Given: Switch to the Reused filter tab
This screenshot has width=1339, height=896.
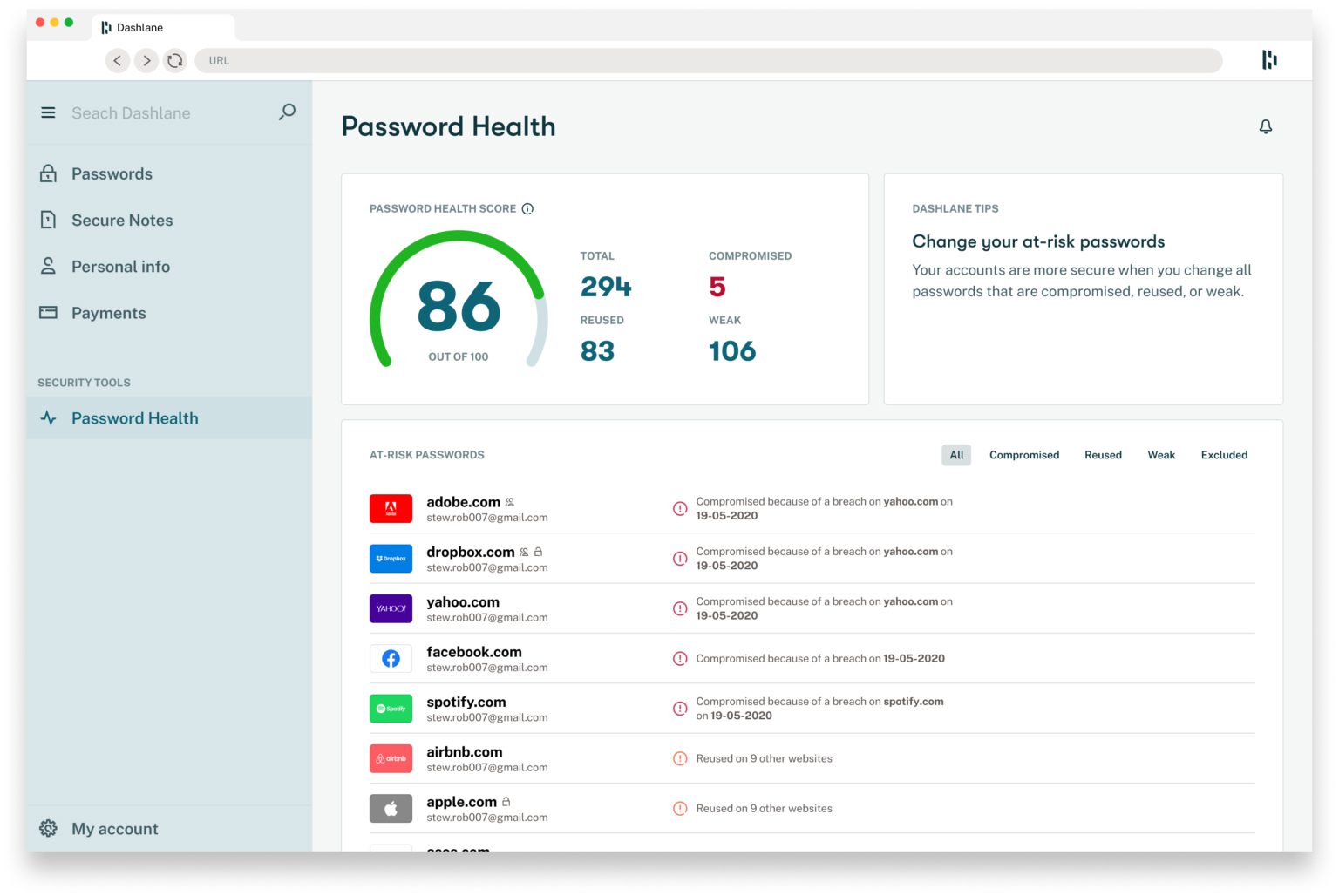Looking at the screenshot, I should (x=1103, y=454).
